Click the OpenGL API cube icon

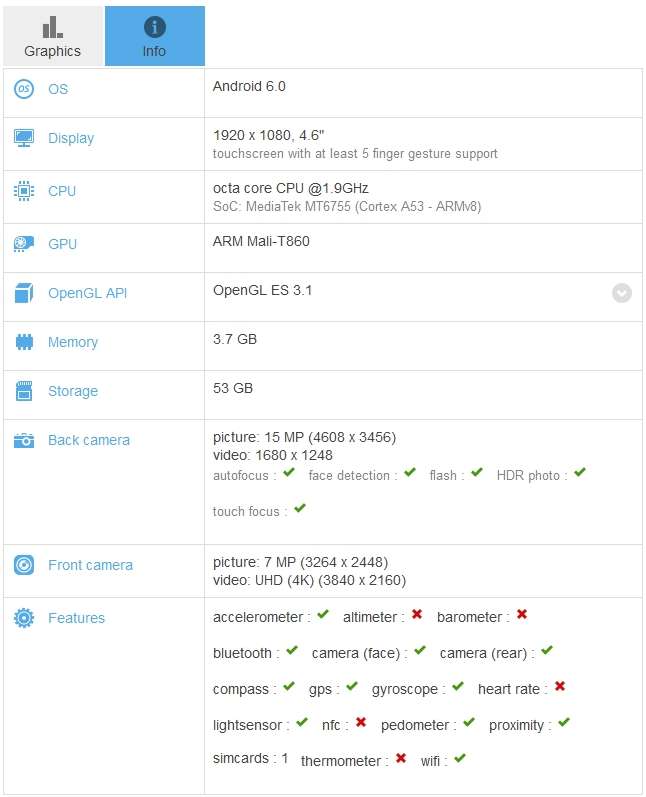pyautogui.click(x=24, y=293)
